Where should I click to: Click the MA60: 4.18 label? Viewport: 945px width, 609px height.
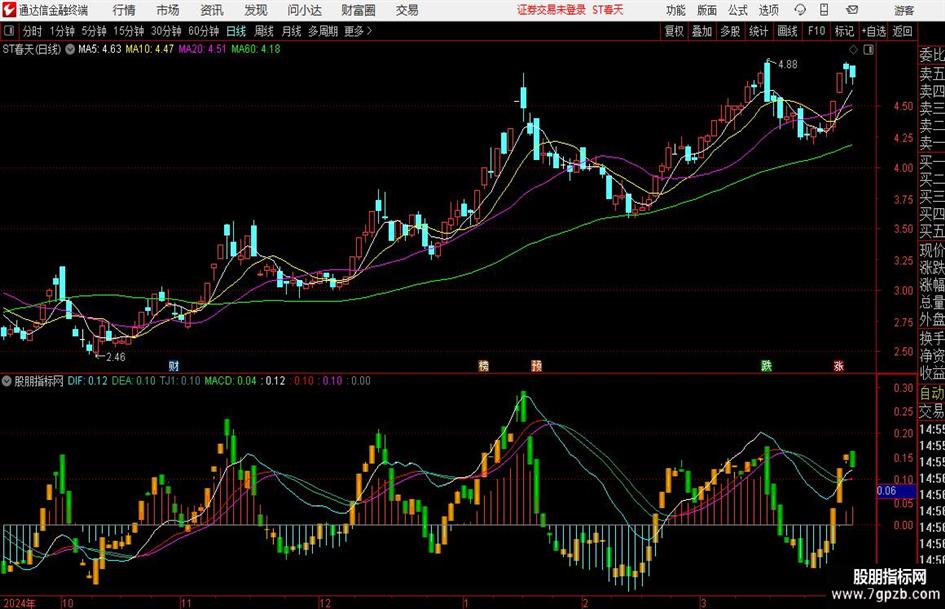point(256,49)
